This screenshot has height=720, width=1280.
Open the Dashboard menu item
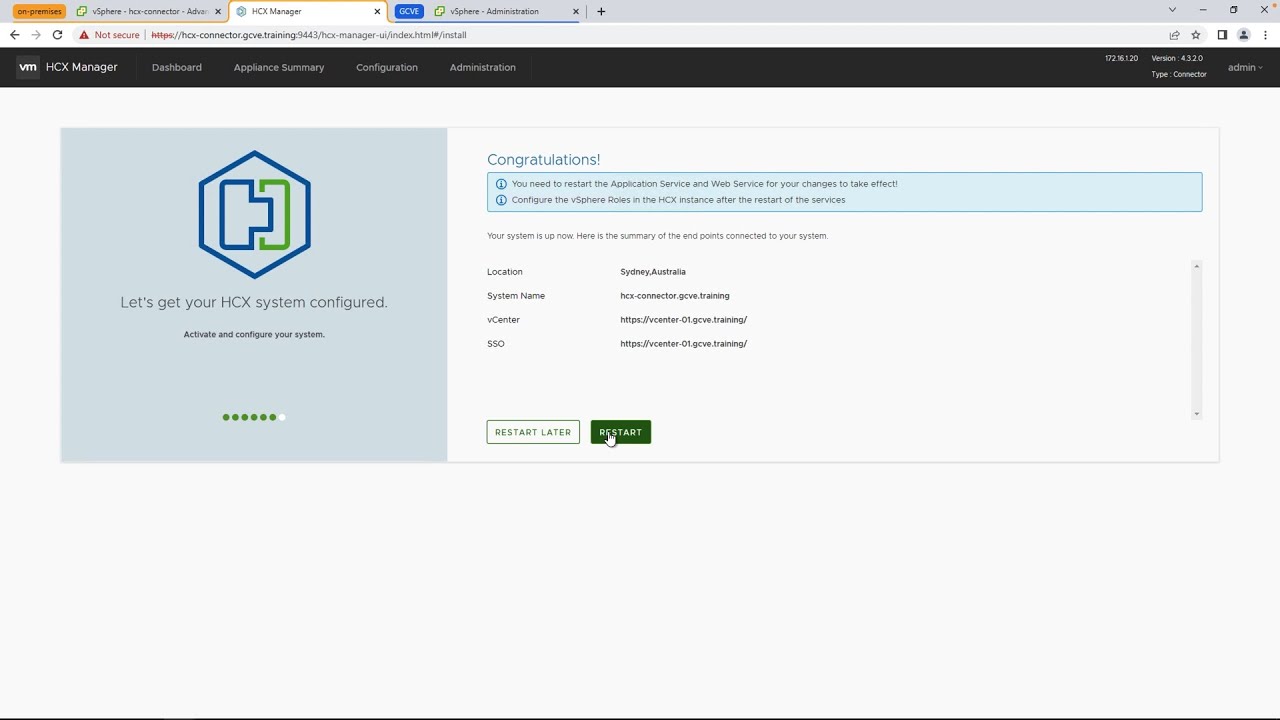pyautogui.click(x=177, y=68)
